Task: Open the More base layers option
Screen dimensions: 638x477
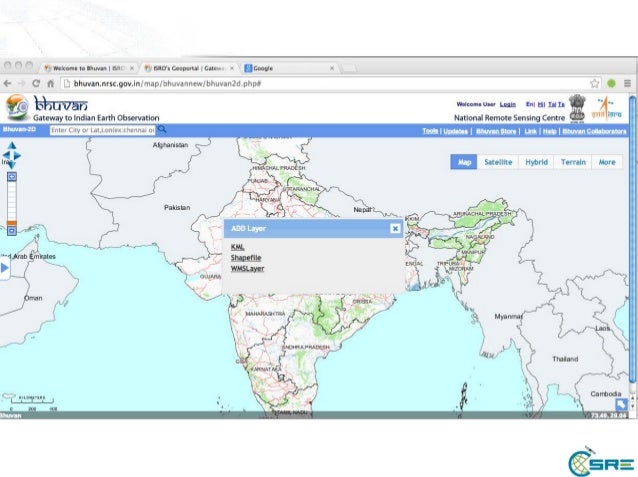Action: point(607,162)
